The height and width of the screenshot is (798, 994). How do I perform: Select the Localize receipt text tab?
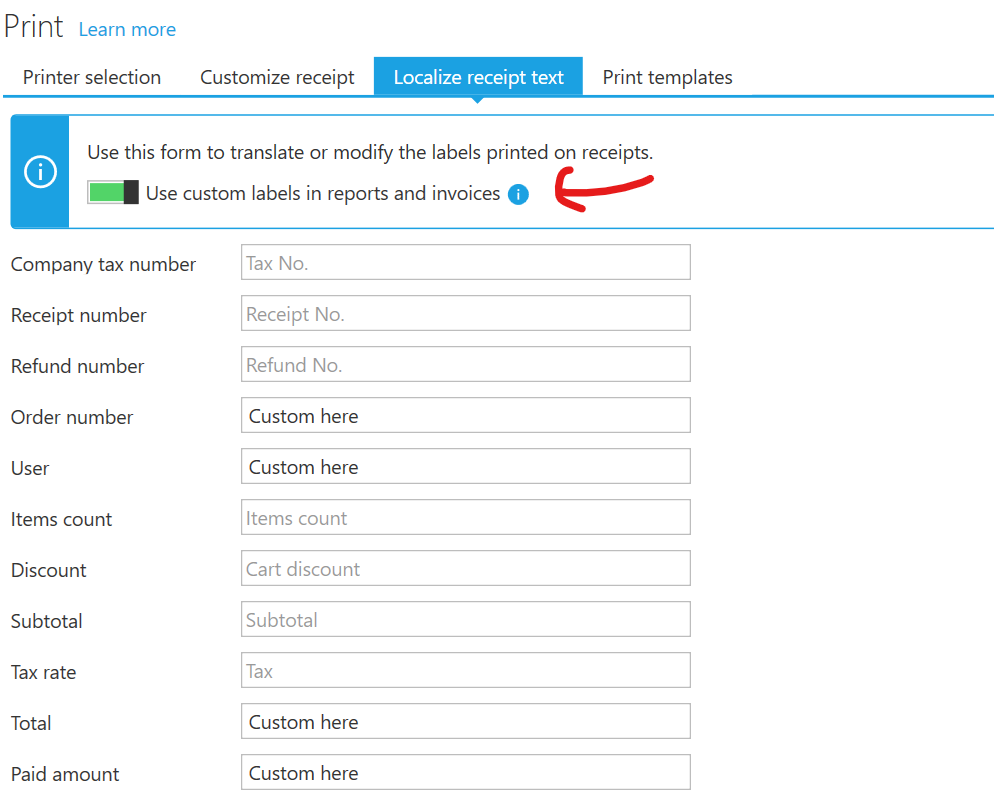coord(478,78)
